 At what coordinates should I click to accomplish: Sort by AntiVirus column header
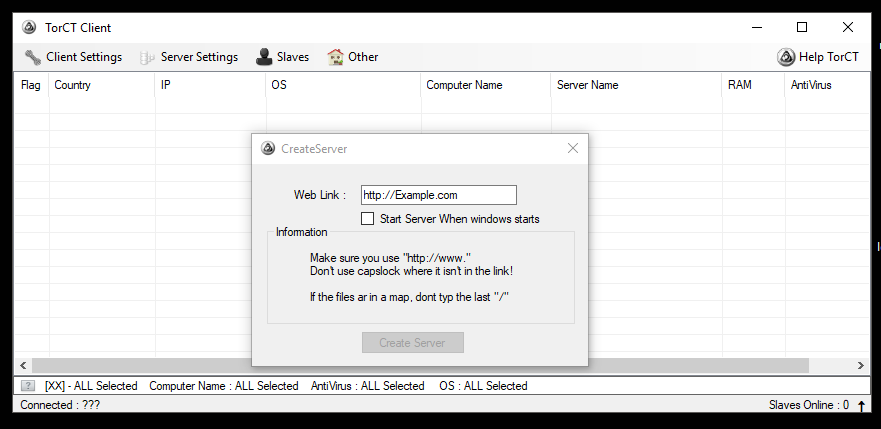click(827, 85)
